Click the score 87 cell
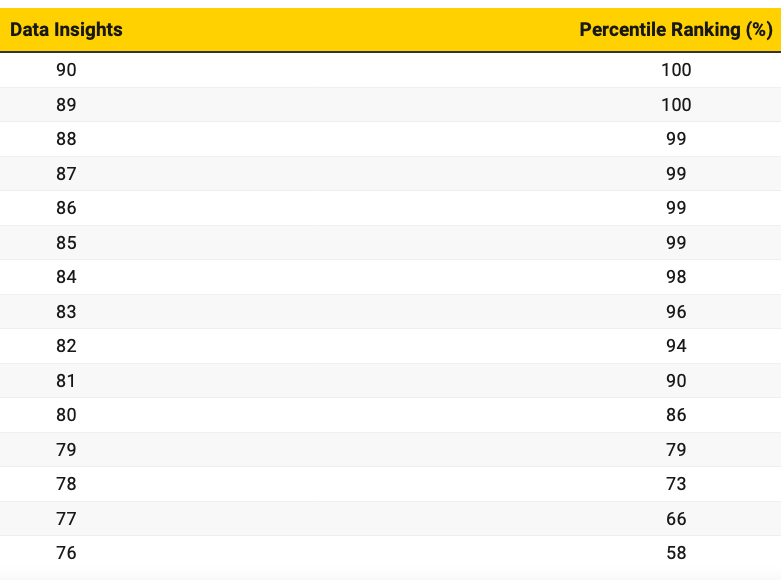The image size is (781, 580). [x=66, y=174]
